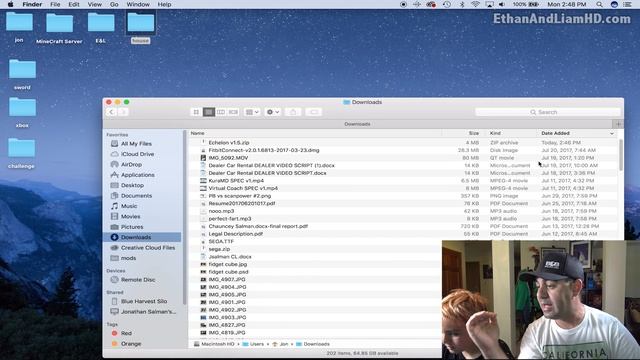Click the Finder Search field
Screen dimensions: 640x360
tap(548, 112)
